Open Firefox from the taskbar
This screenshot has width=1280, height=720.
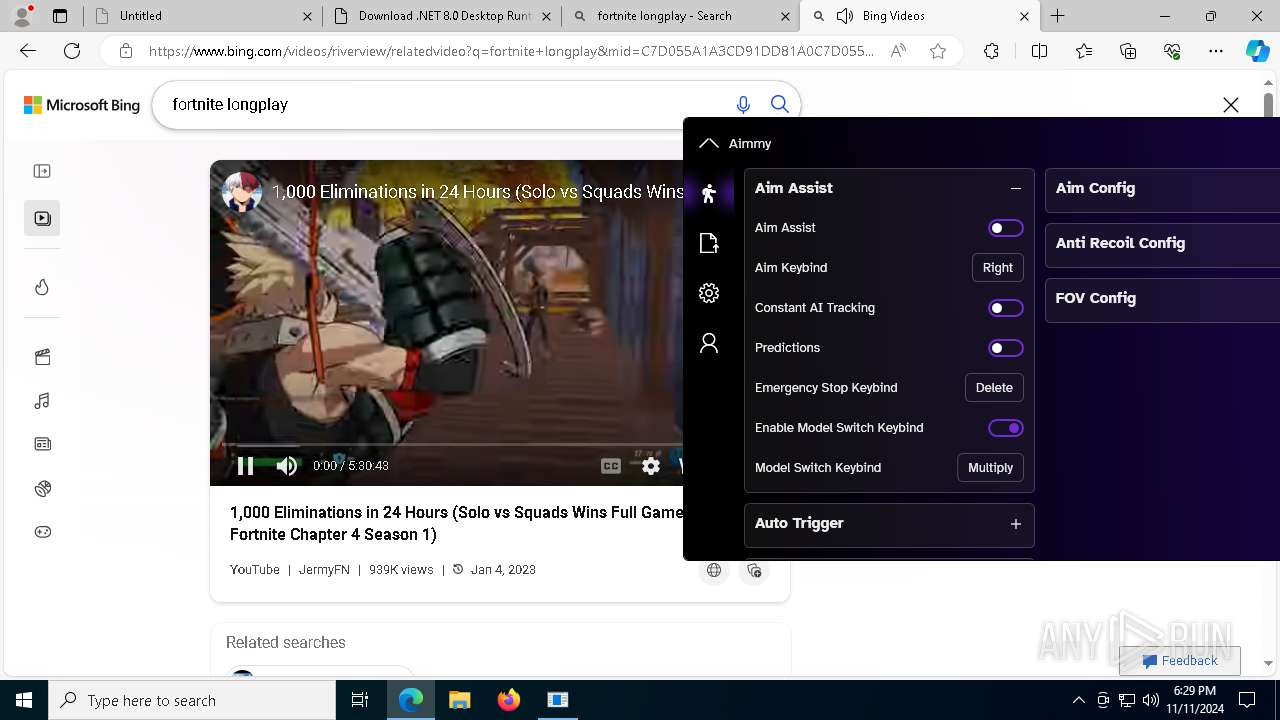(x=509, y=700)
